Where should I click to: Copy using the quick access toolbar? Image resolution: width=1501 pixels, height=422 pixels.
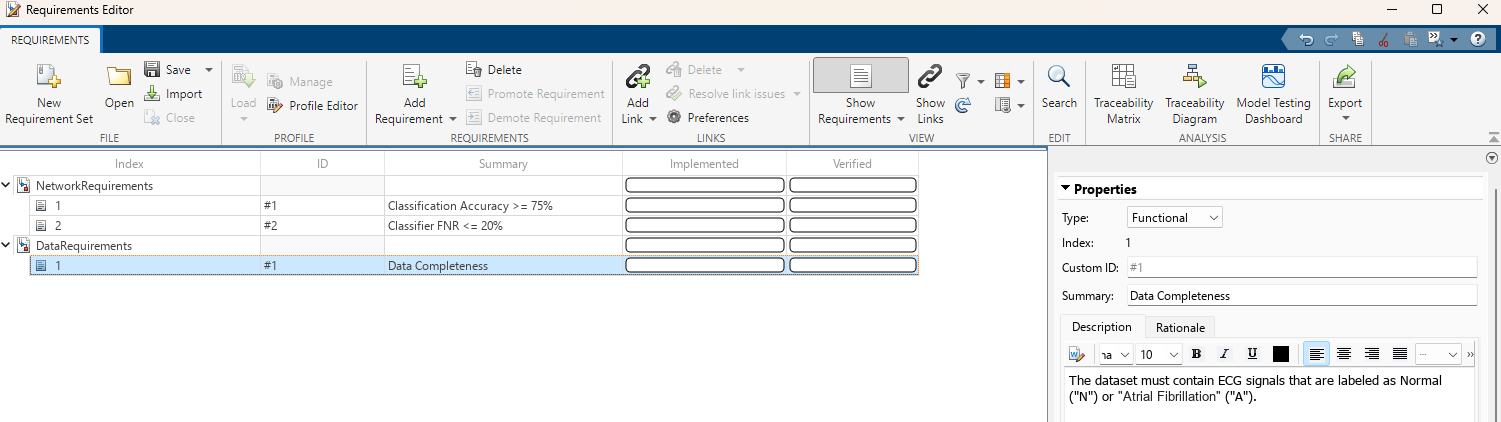pyautogui.click(x=1358, y=40)
